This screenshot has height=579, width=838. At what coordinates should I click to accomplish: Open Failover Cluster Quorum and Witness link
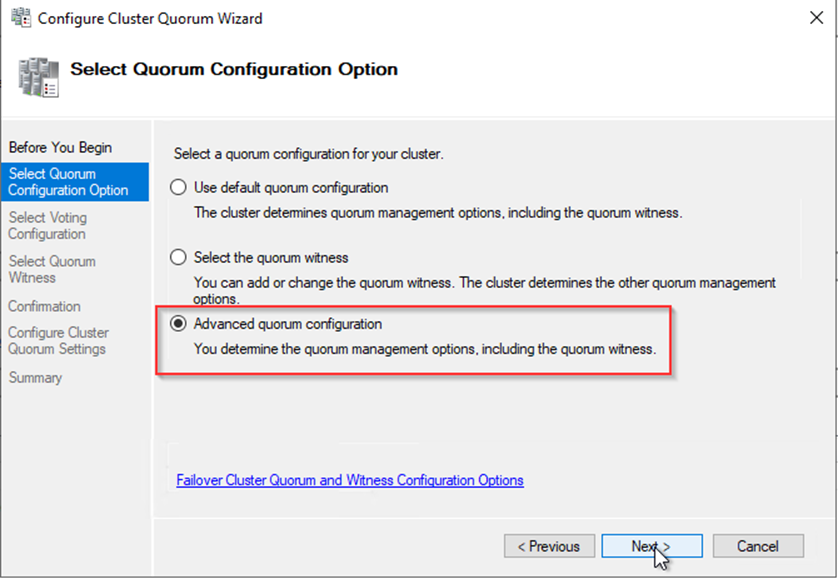point(350,480)
